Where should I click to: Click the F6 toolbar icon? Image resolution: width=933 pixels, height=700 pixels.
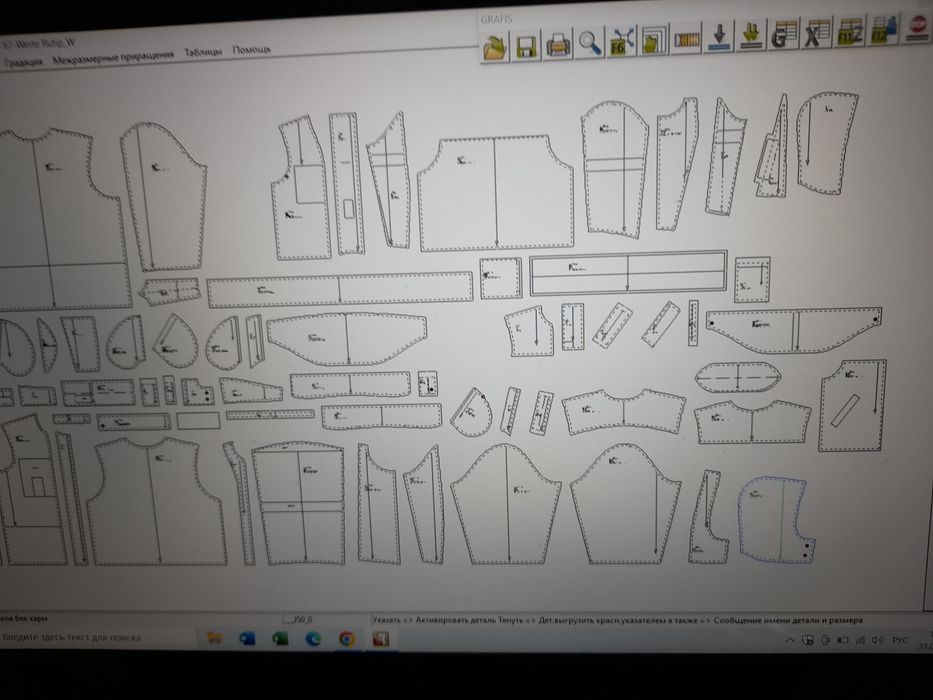tap(622, 42)
